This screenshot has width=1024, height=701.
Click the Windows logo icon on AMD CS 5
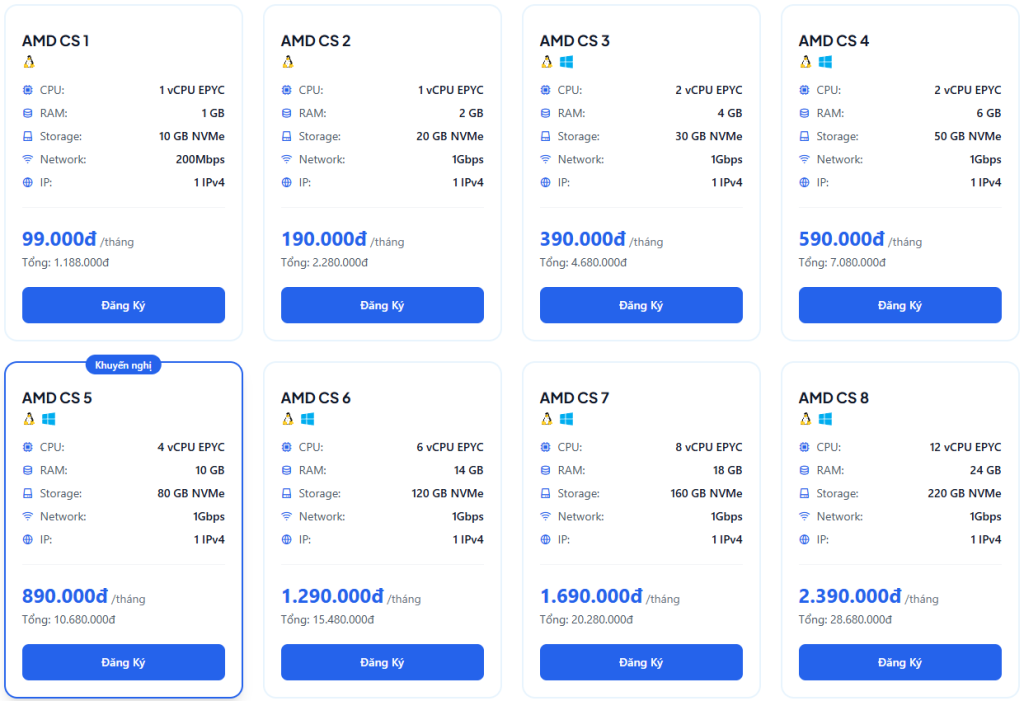click(48, 419)
